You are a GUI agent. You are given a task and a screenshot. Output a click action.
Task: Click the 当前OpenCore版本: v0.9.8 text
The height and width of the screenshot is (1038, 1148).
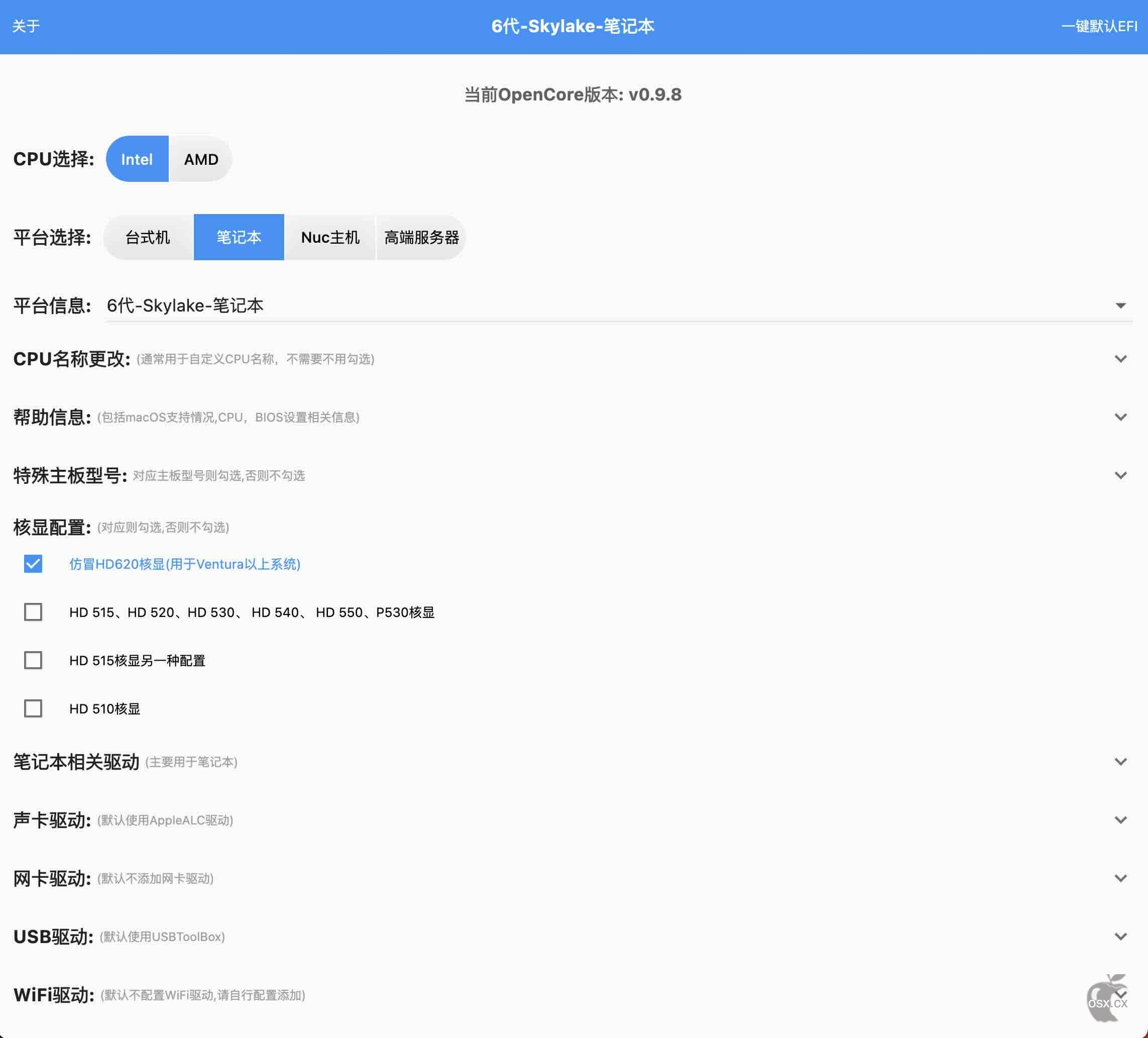pos(573,94)
